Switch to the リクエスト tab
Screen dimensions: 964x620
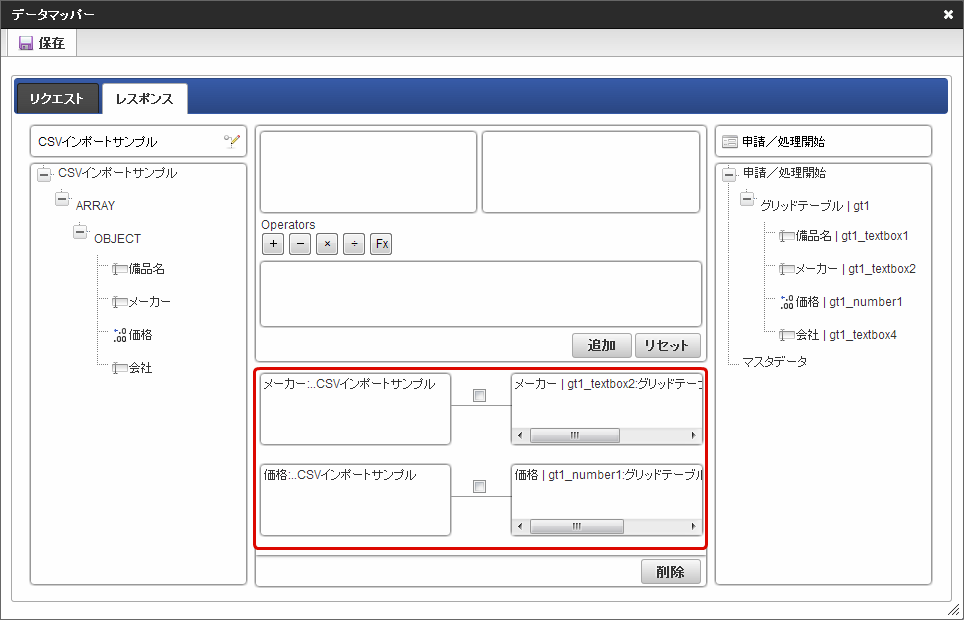click(x=57, y=99)
